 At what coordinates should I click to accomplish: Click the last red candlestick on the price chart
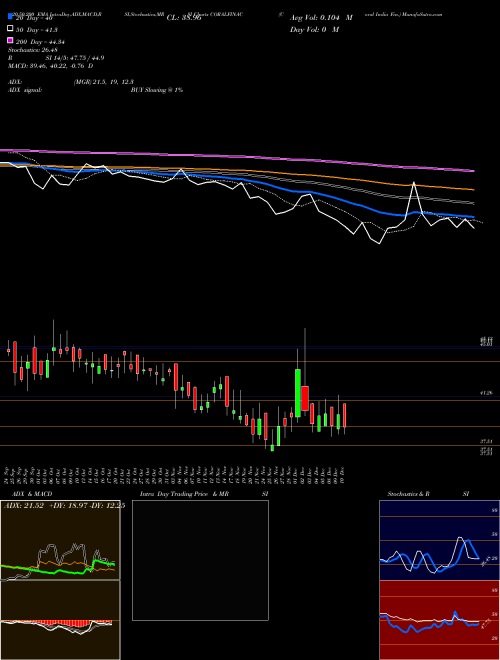(345, 415)
